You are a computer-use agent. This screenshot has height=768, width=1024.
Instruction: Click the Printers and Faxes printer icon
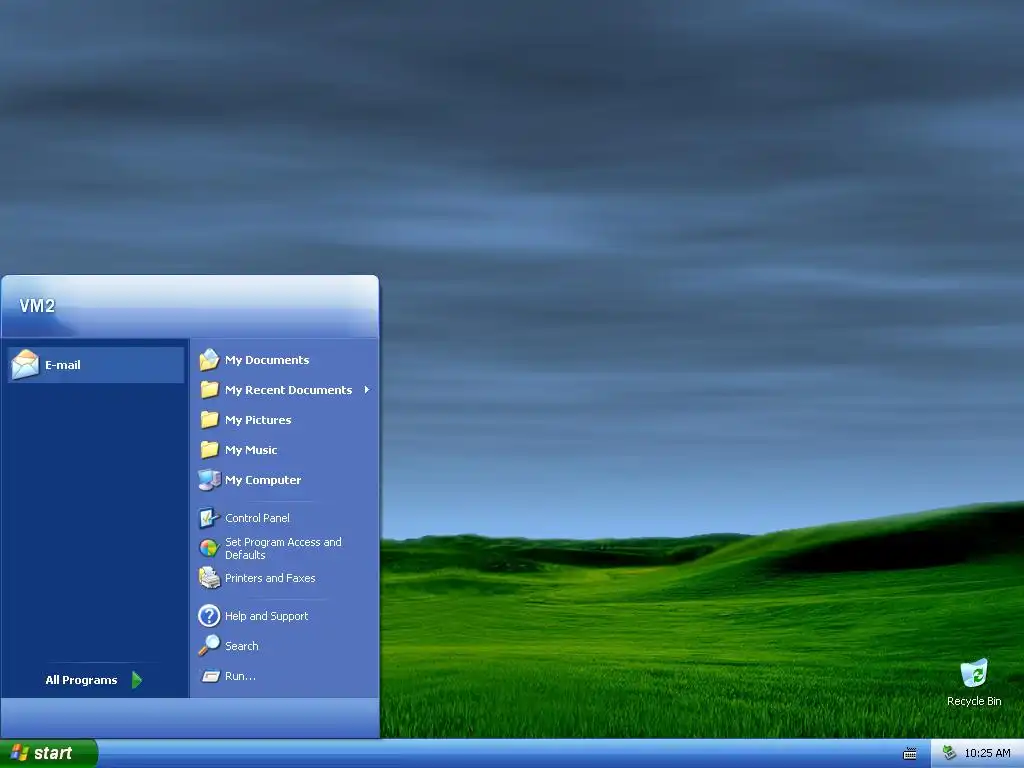point(209,578)
